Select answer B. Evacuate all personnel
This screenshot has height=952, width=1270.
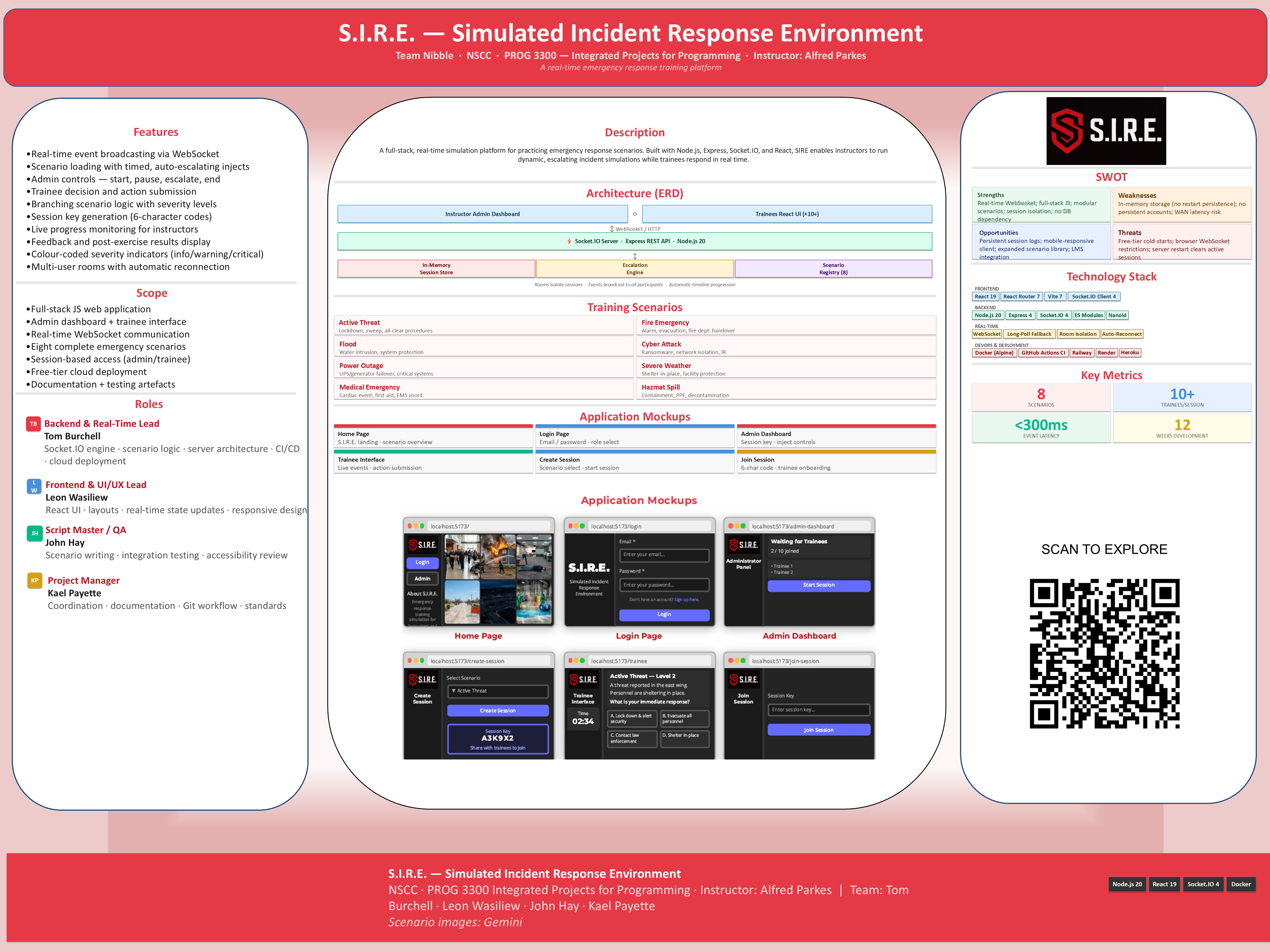pos(685,718)
